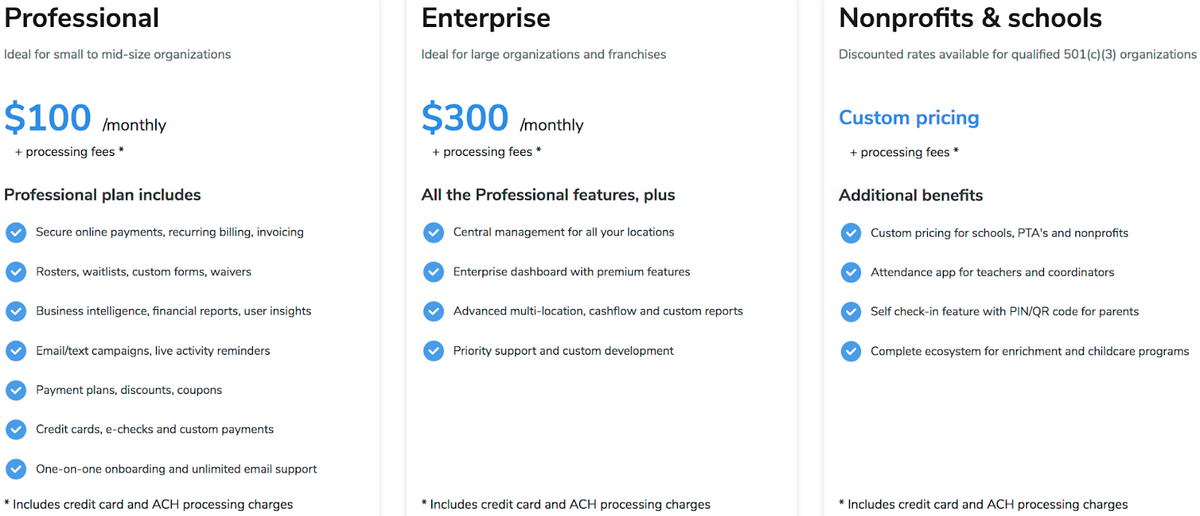Click checkmark beside Complete ecosystem for enrichment

pos(851,351)
